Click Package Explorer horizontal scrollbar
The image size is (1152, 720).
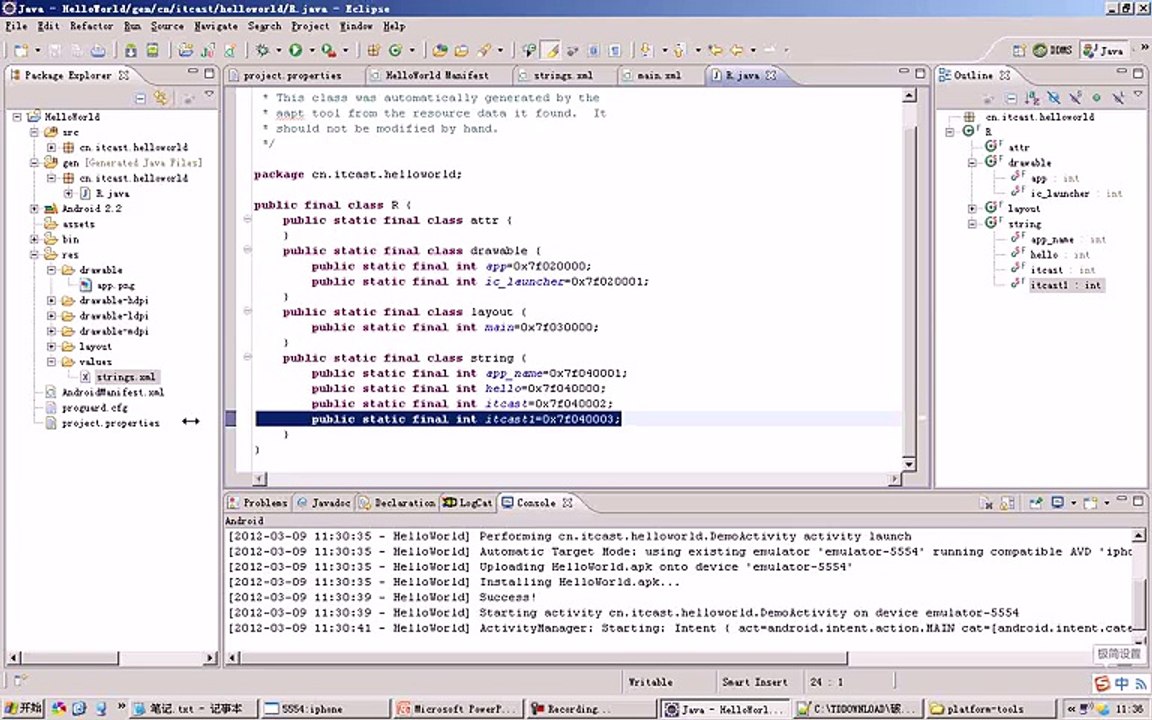click(110, 658)
